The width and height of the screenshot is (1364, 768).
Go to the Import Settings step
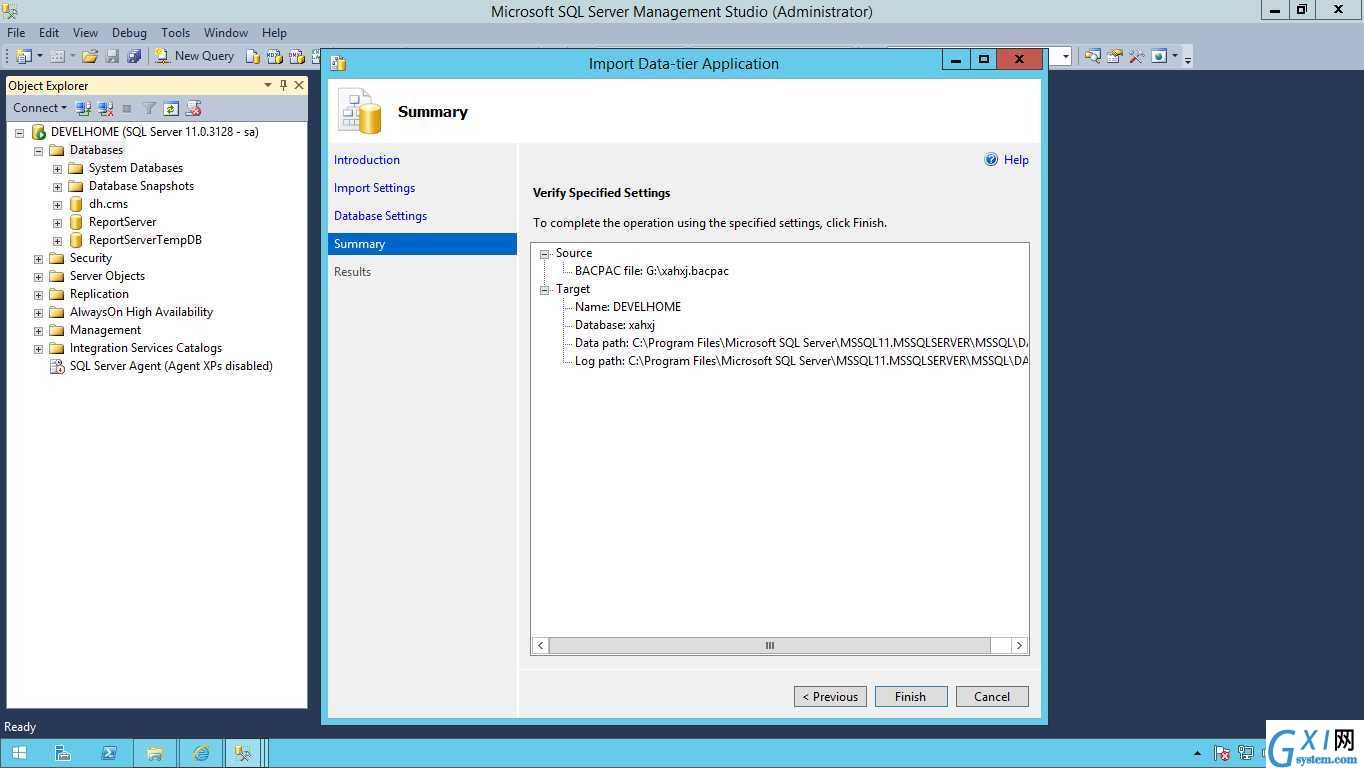374,188
